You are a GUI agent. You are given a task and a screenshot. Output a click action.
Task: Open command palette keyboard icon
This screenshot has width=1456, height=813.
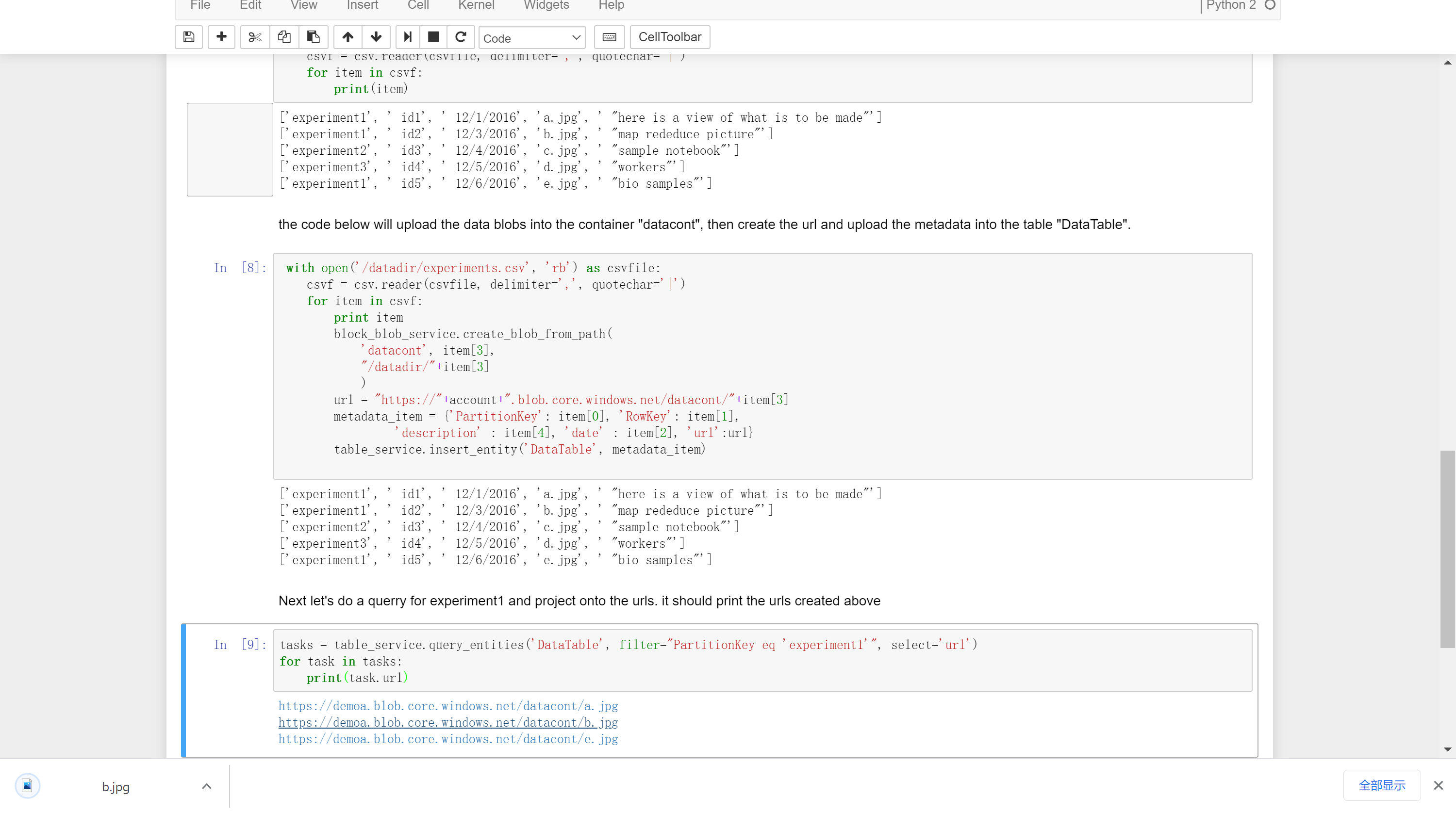click(x=609, y=37)
